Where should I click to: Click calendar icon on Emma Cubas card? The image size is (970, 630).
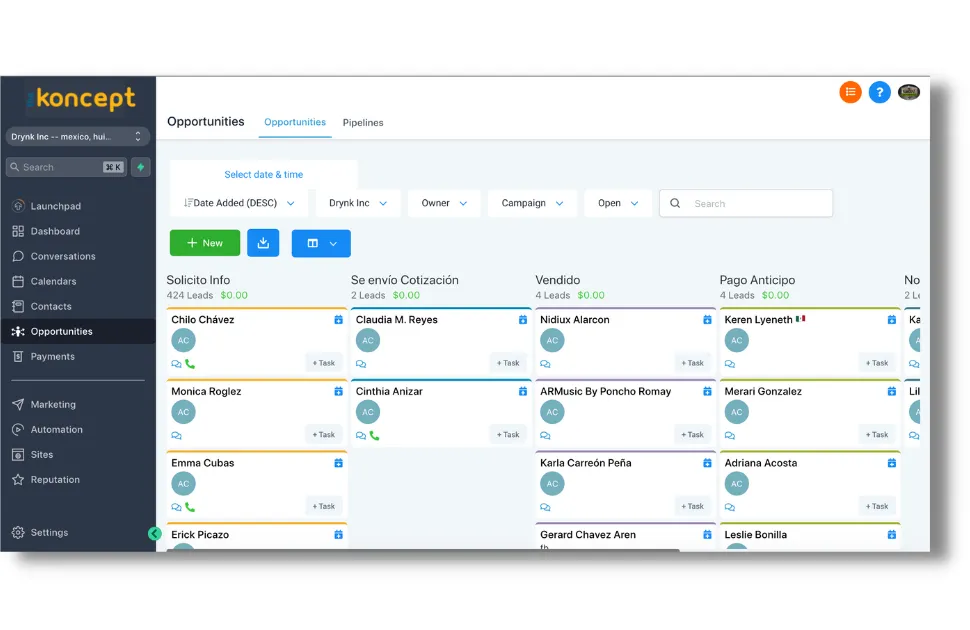[338, 464]
